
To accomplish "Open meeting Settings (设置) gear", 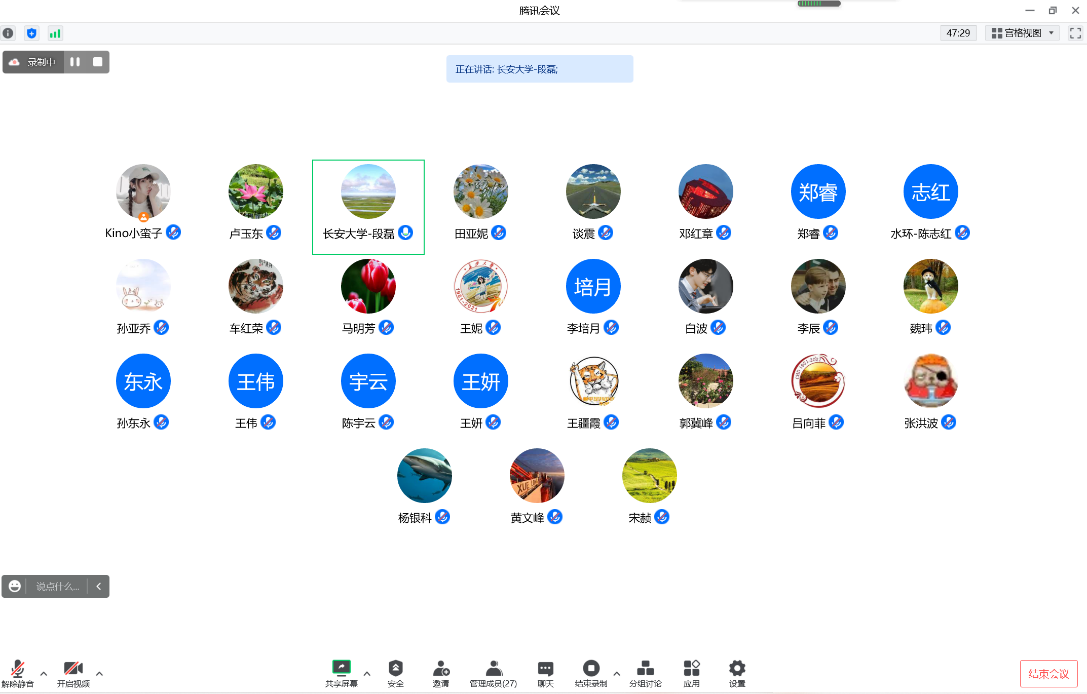I will (x=737, y=672).
